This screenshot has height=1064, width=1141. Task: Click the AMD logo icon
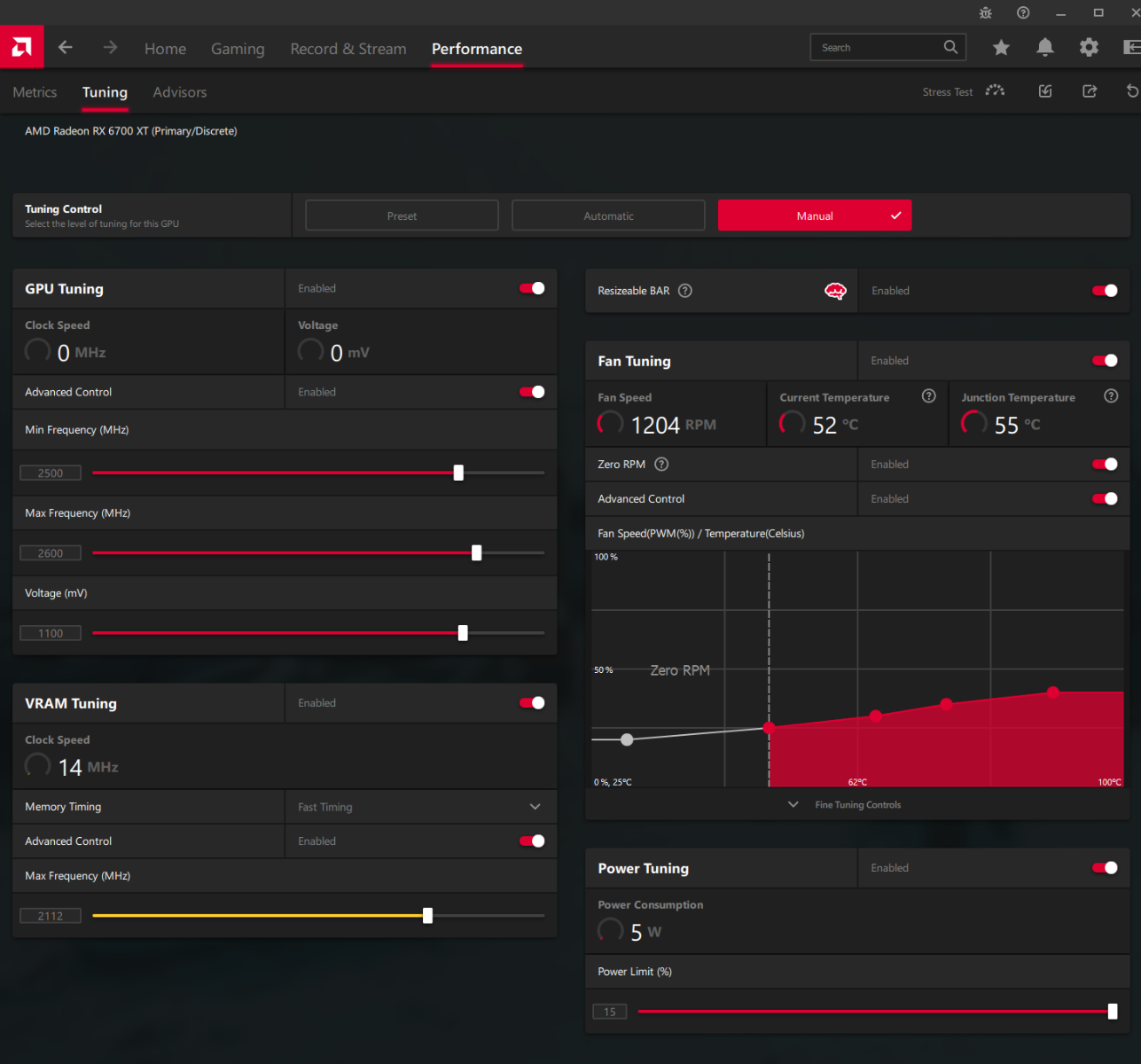[x=21, y=47]
